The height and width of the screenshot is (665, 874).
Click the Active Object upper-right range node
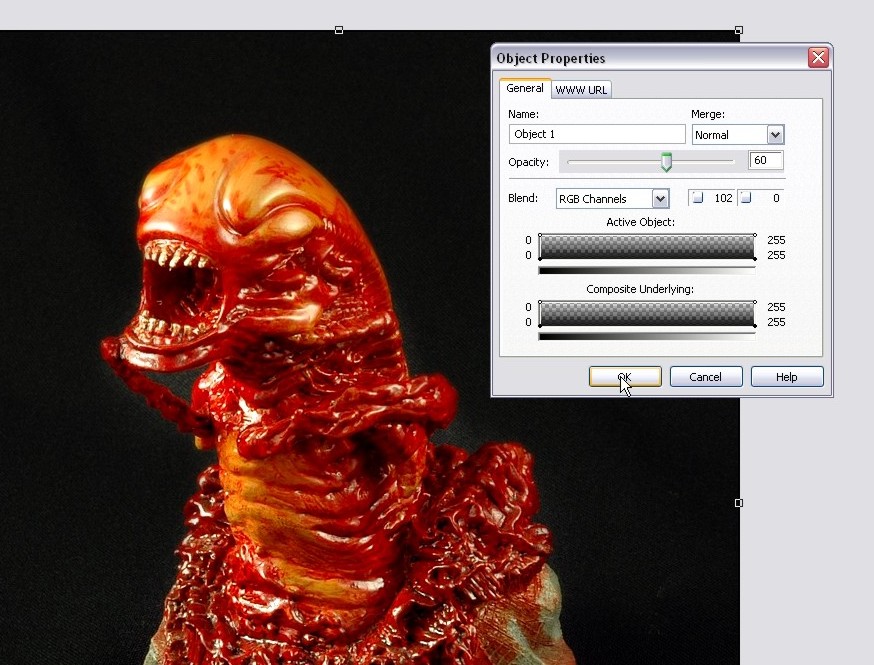point(755,235)
